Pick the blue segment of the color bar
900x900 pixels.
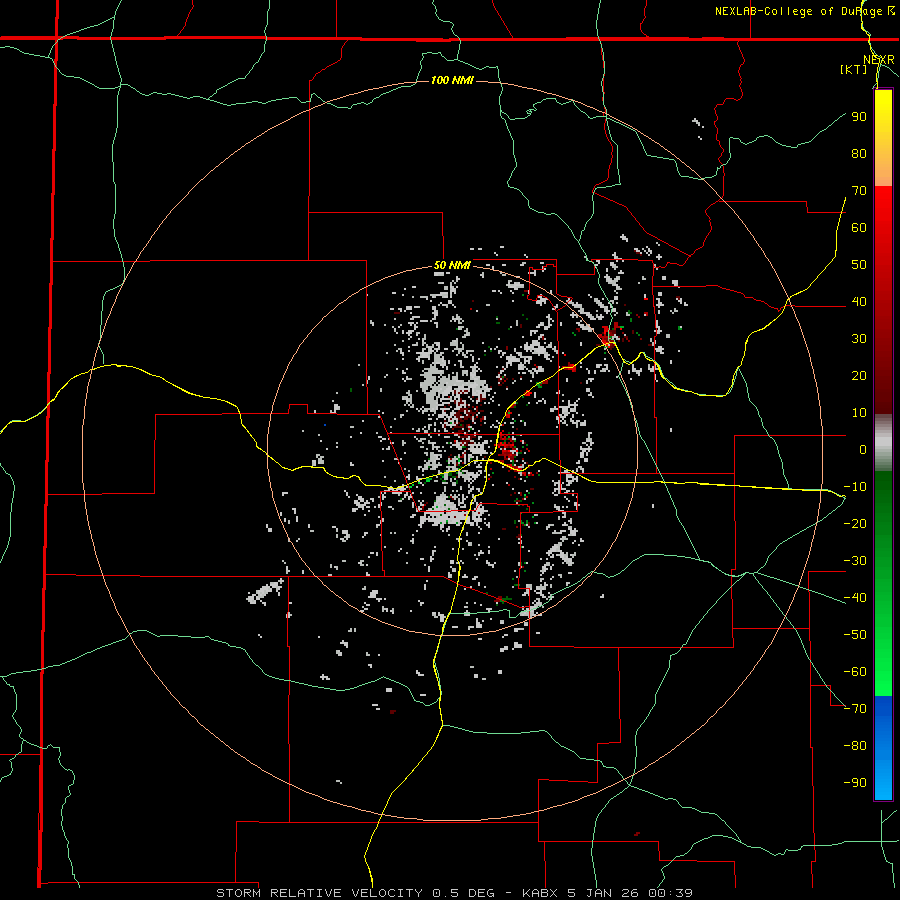pos(883,747)
